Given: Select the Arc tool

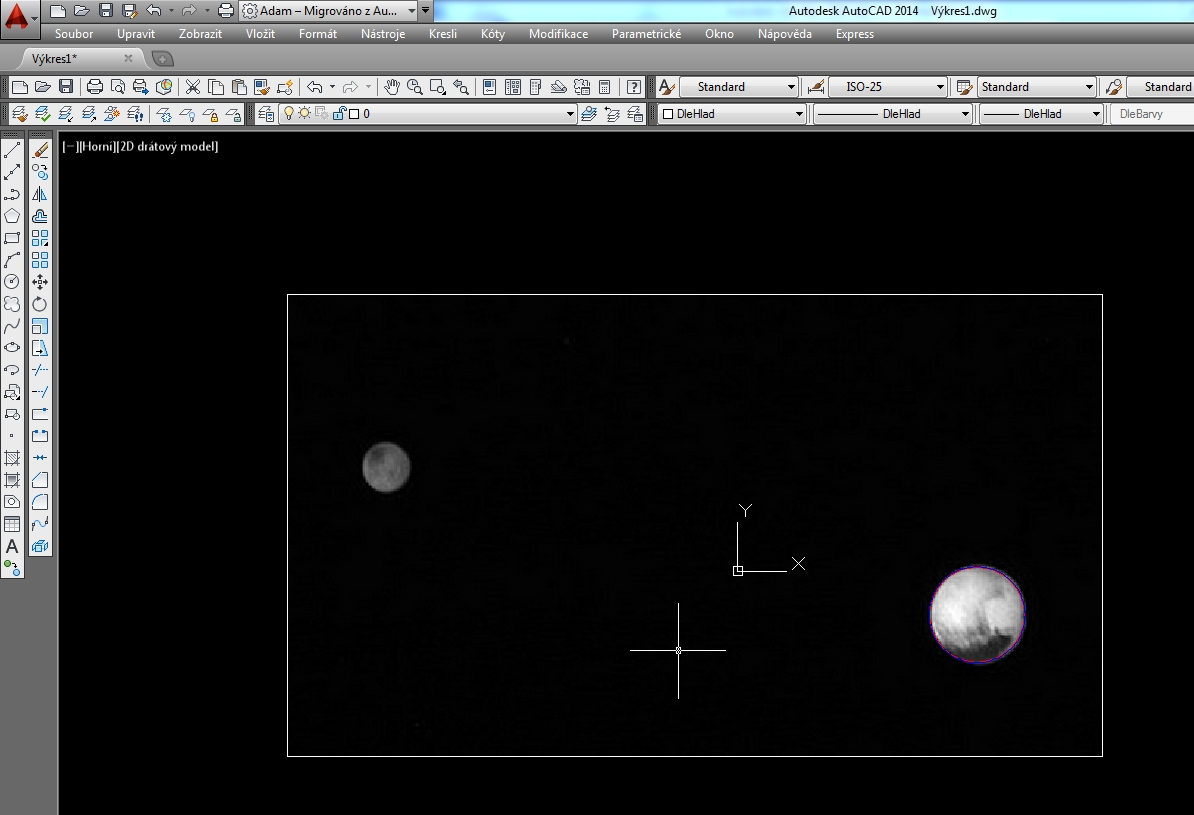Looking at the screenshot, I should coord(12,260).
